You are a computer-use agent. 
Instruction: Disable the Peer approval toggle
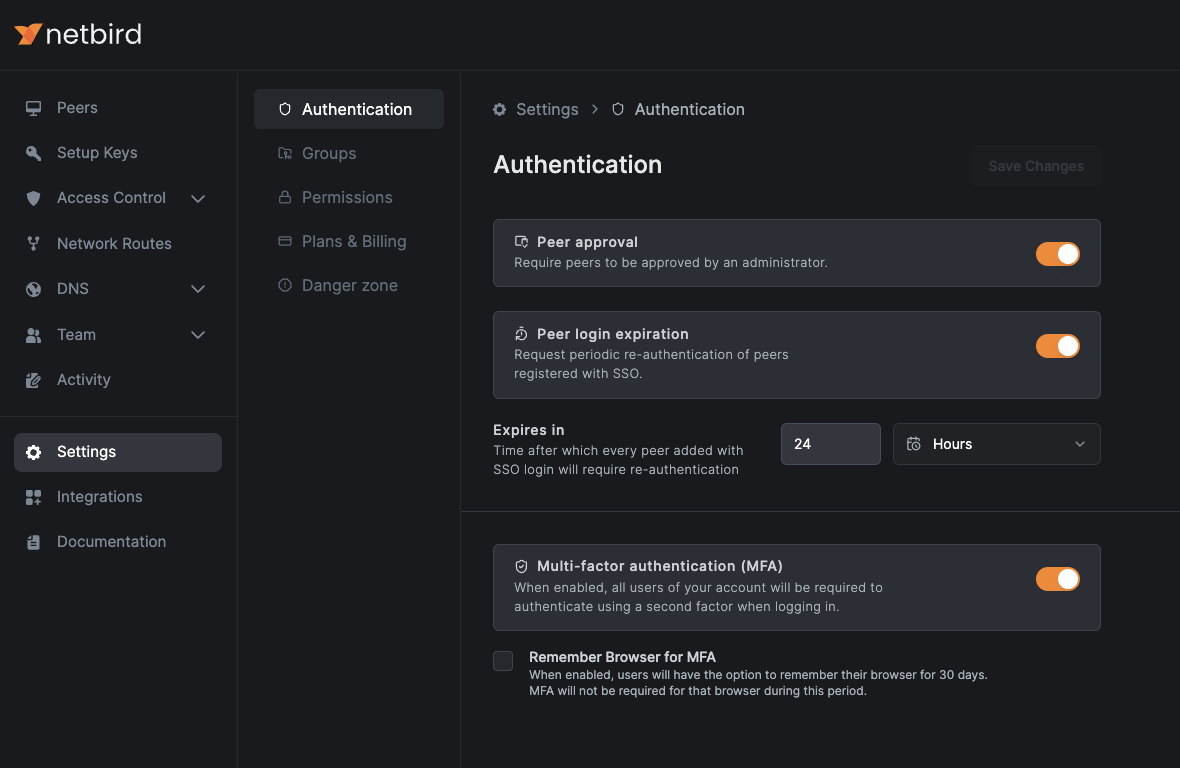pyautogui.click(x=1057, y=253)
